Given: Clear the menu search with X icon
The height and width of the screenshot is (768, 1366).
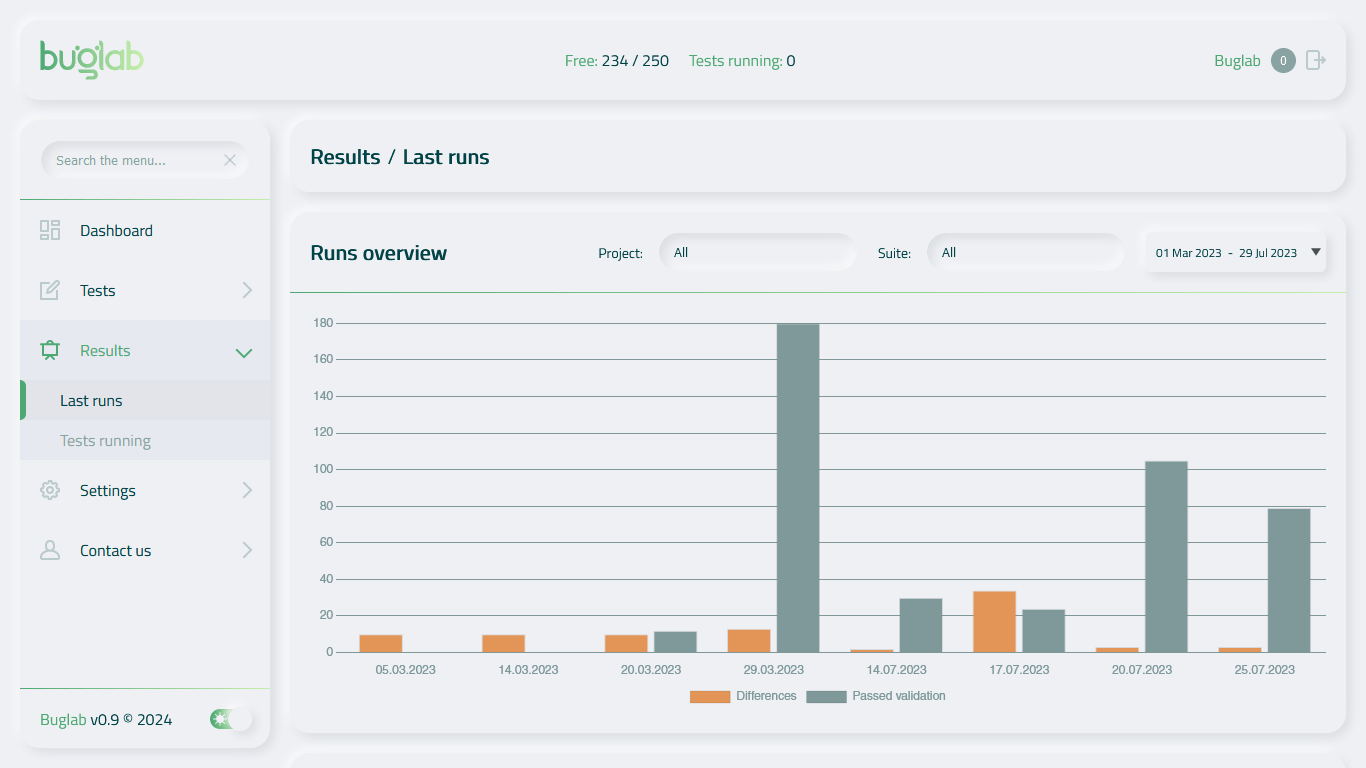Looking at the screenshot, I should [230, 160].
